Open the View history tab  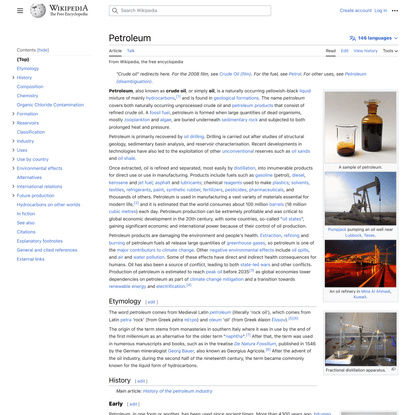(365, 51)
